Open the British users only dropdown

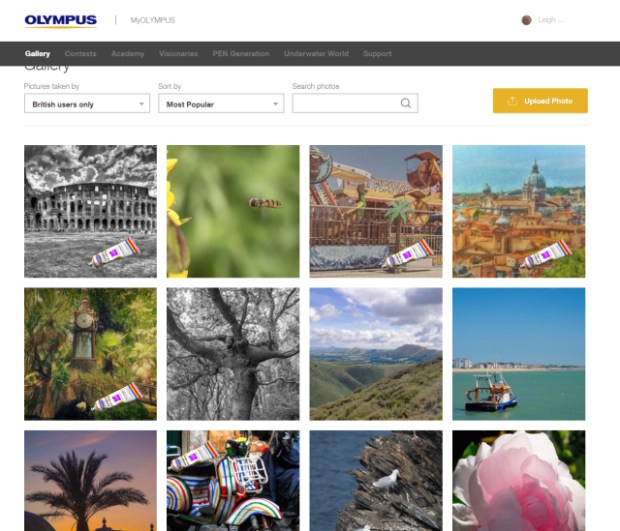pyautogui.click(x=87, y=103)
